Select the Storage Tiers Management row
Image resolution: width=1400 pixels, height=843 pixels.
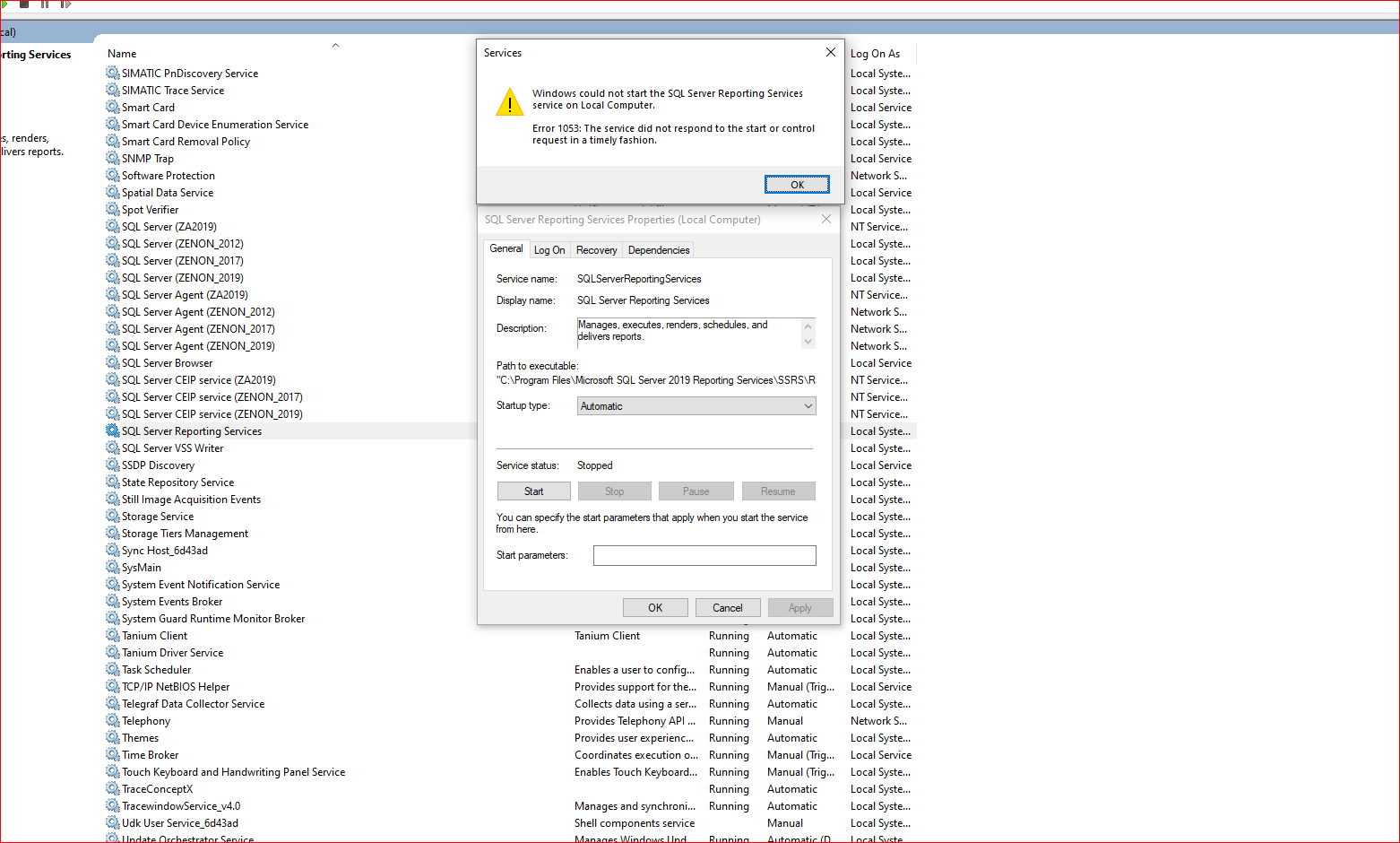pyautogui.click(x=185, y=533)
